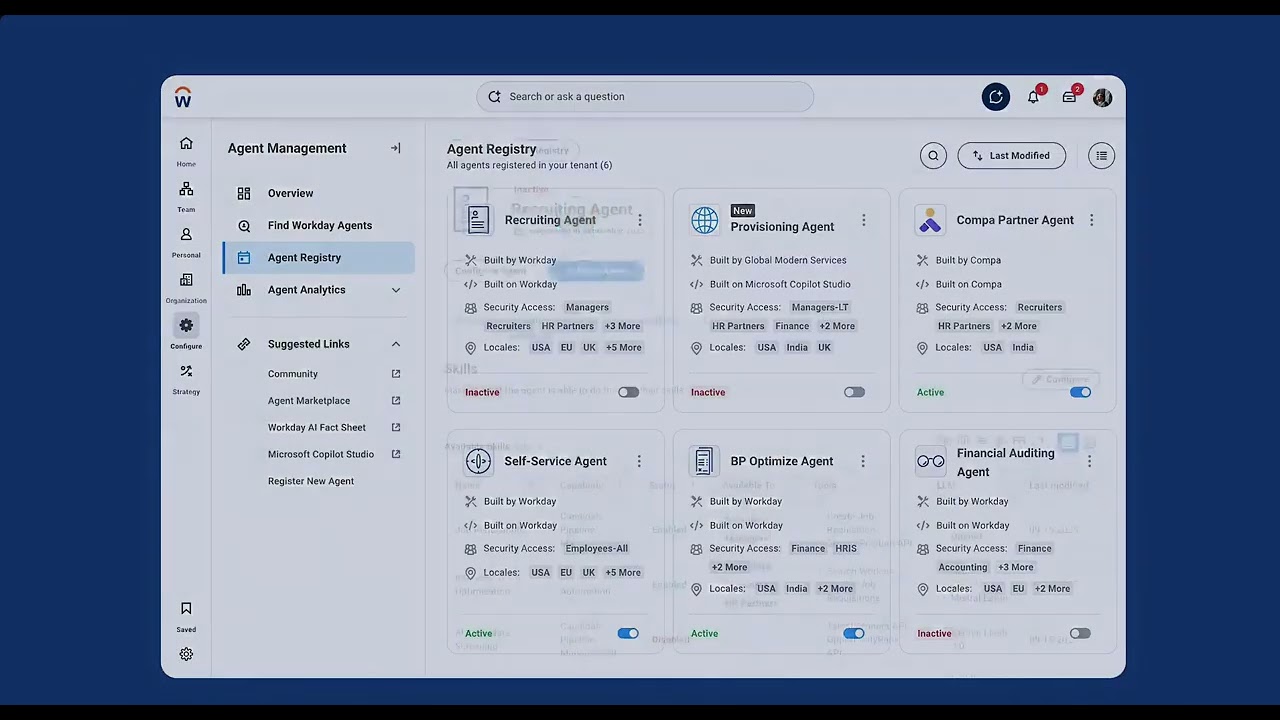
Task: Expand +3 More on Financial Auditing security
Action: click(x=1015, y=567)
